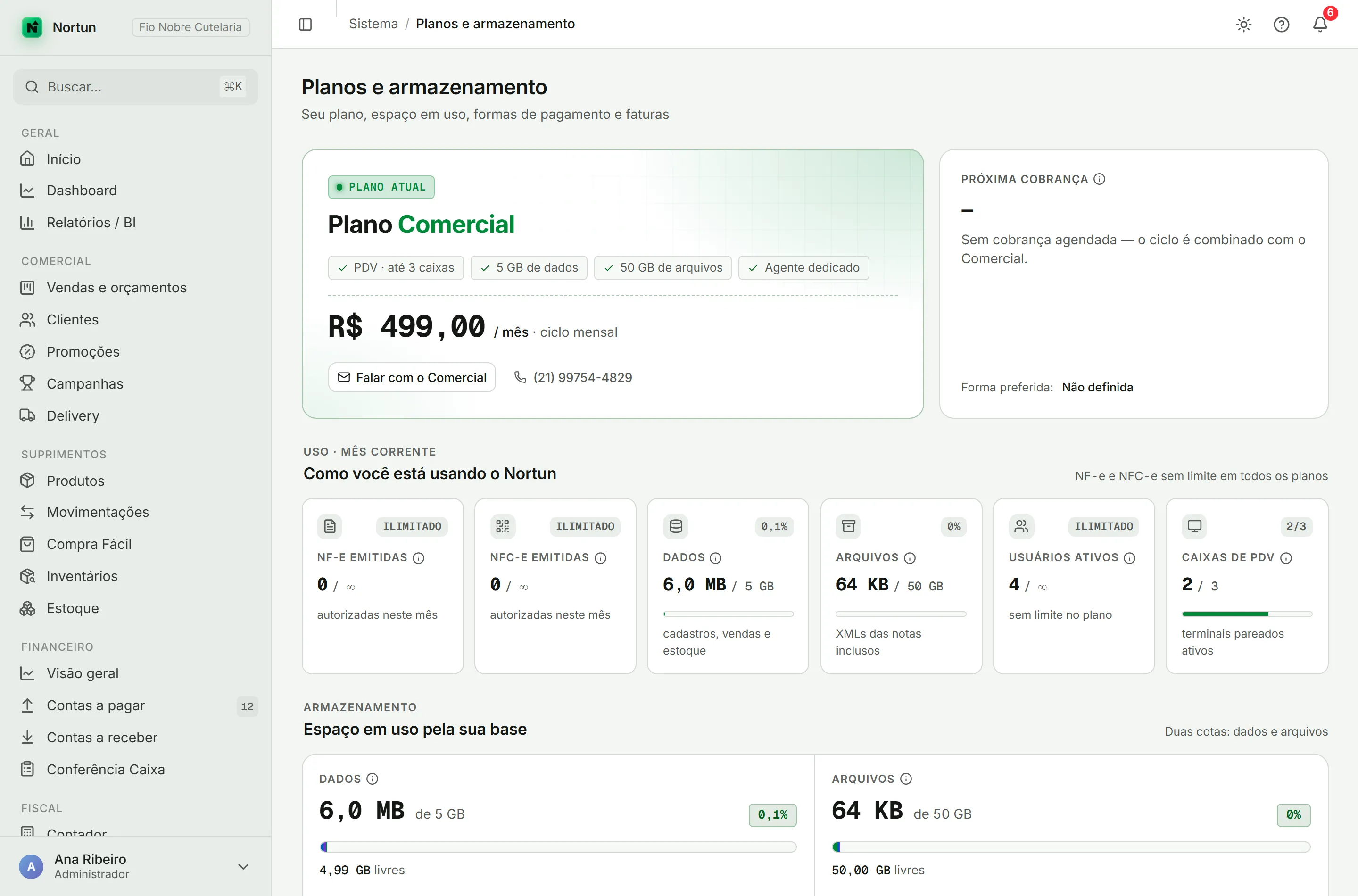Open Relatórios / BI
The height and width of the screenshot is (896, 1358).
(x=136, y=222)
